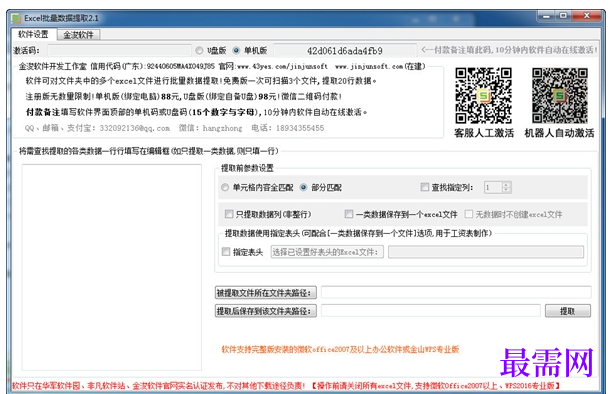
Task: Click the column number value box
Action: point(493,187)
